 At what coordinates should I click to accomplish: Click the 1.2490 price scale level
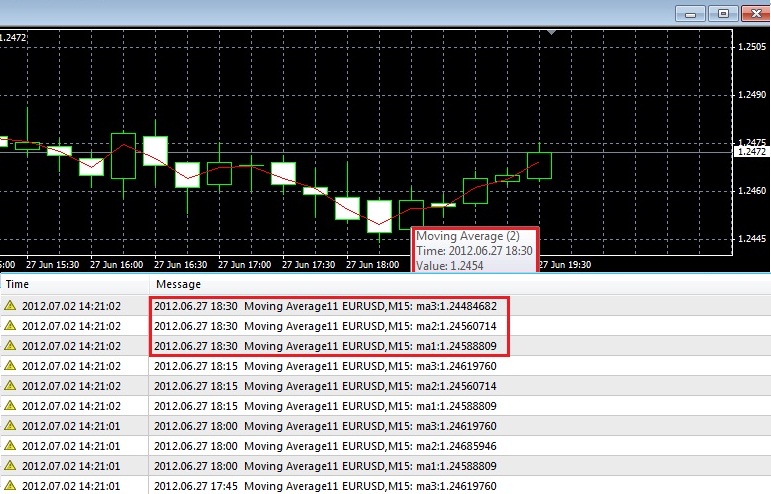[751, 95]
